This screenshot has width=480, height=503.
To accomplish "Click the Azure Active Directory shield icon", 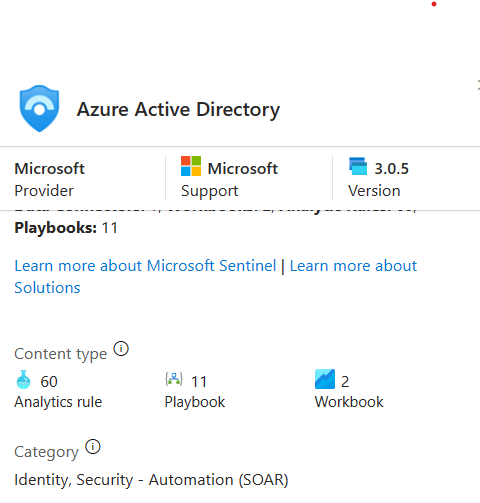I will pos(39,108).
